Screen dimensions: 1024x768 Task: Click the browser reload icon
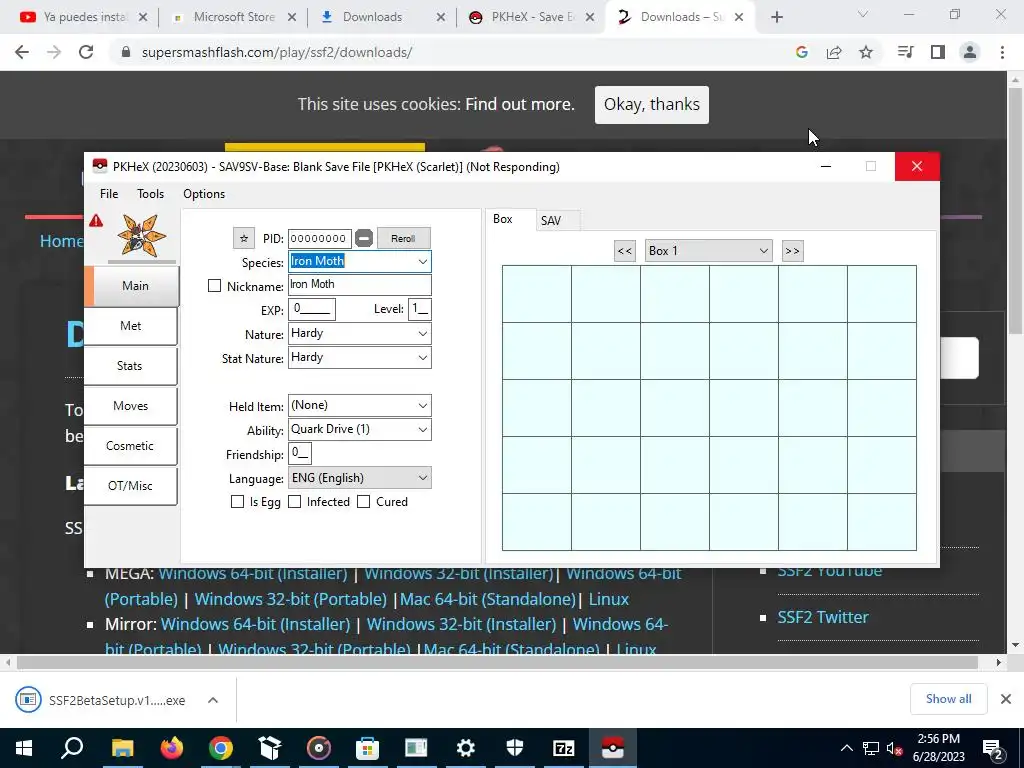86,52
